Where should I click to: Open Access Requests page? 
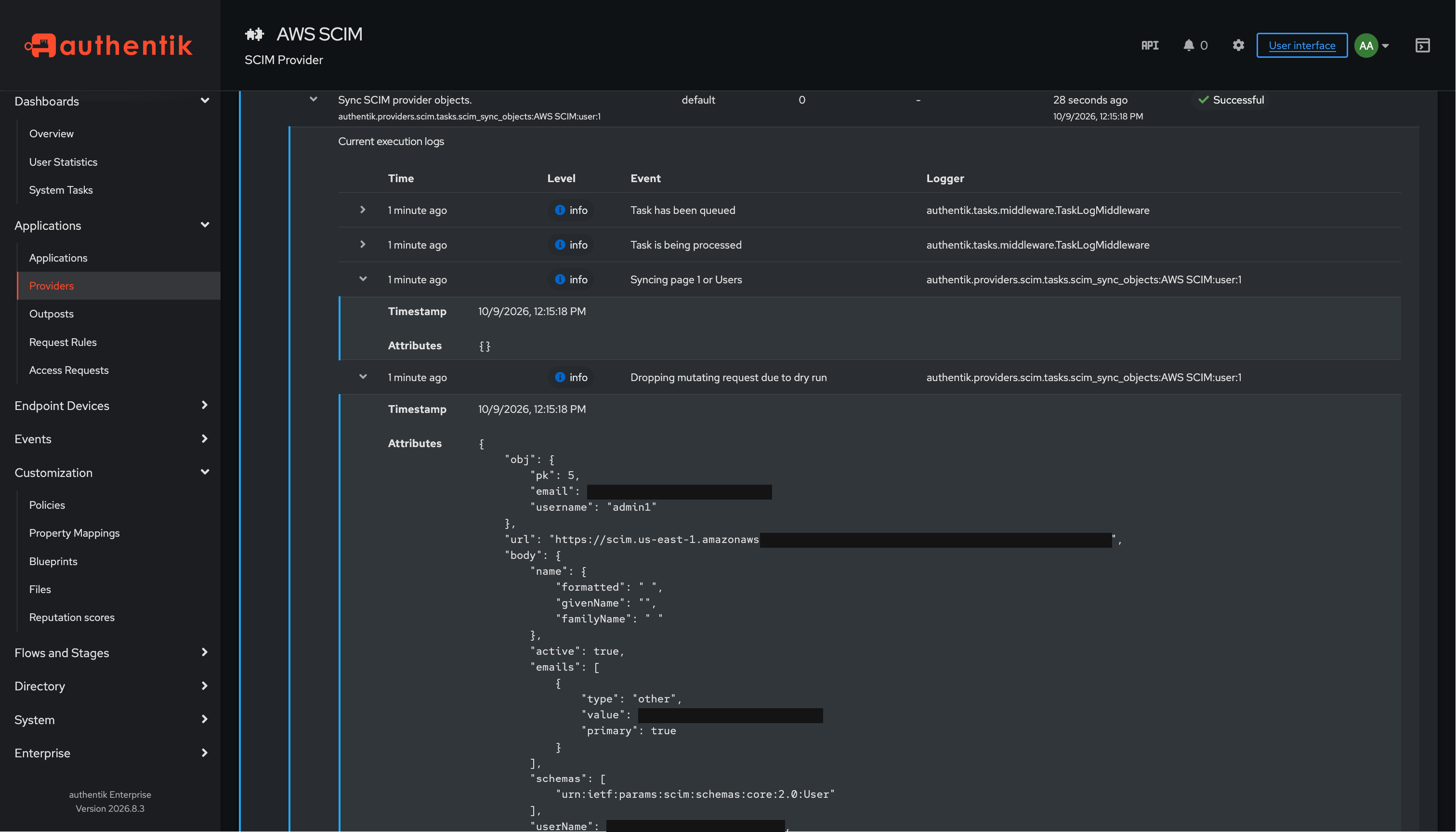68,370
